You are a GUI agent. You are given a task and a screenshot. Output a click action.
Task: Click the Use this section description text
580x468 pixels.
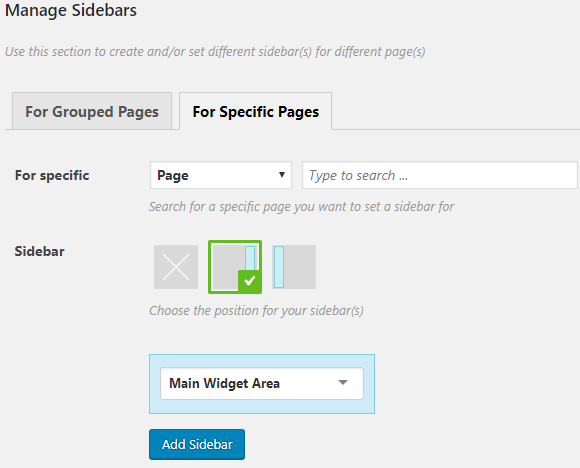coord(215,51)
